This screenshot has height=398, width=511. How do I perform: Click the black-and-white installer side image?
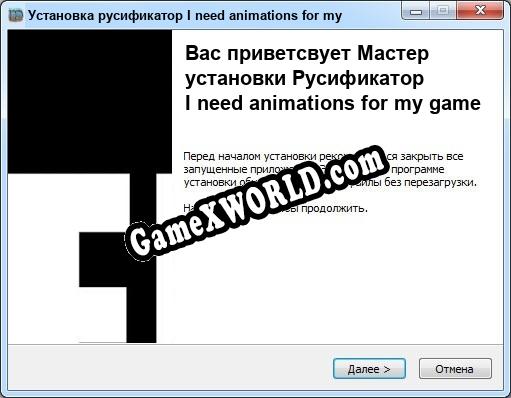90,186
